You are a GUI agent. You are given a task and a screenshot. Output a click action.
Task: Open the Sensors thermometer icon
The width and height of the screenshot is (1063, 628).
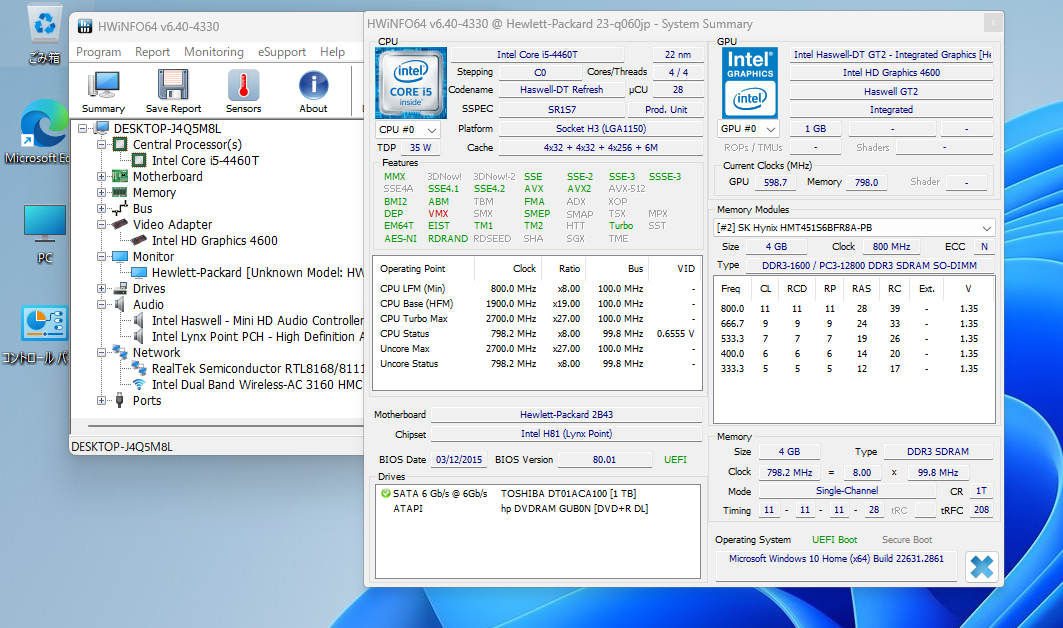pos(243,91)
